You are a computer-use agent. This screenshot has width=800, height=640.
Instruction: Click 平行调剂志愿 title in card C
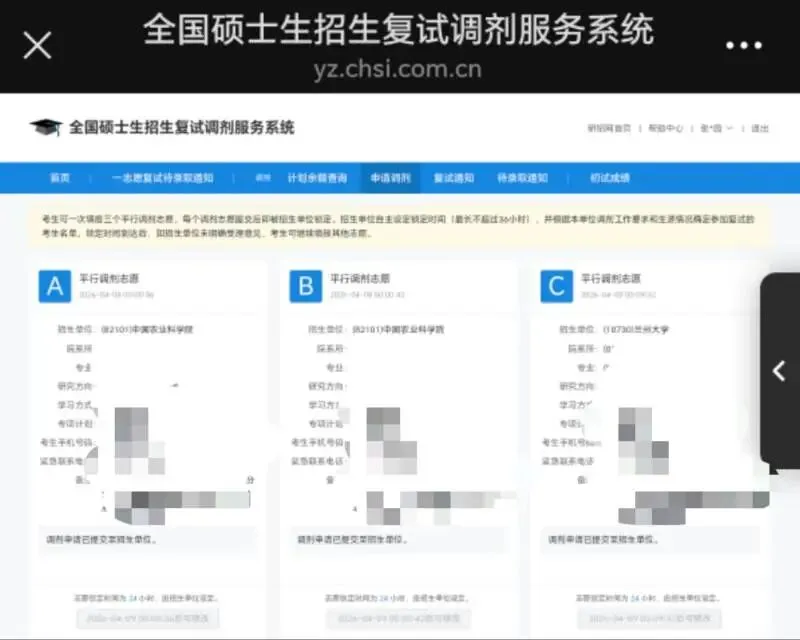click(611, 279)
